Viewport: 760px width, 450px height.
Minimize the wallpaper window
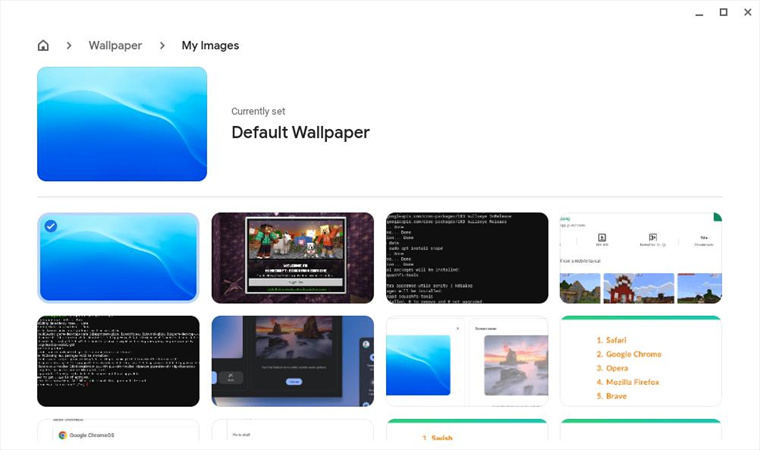(x=699, y=12)
